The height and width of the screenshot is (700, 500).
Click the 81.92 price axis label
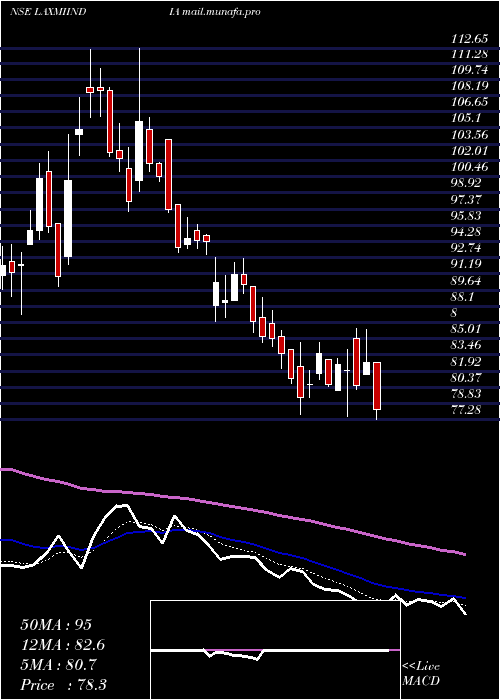tap(467, 362)
